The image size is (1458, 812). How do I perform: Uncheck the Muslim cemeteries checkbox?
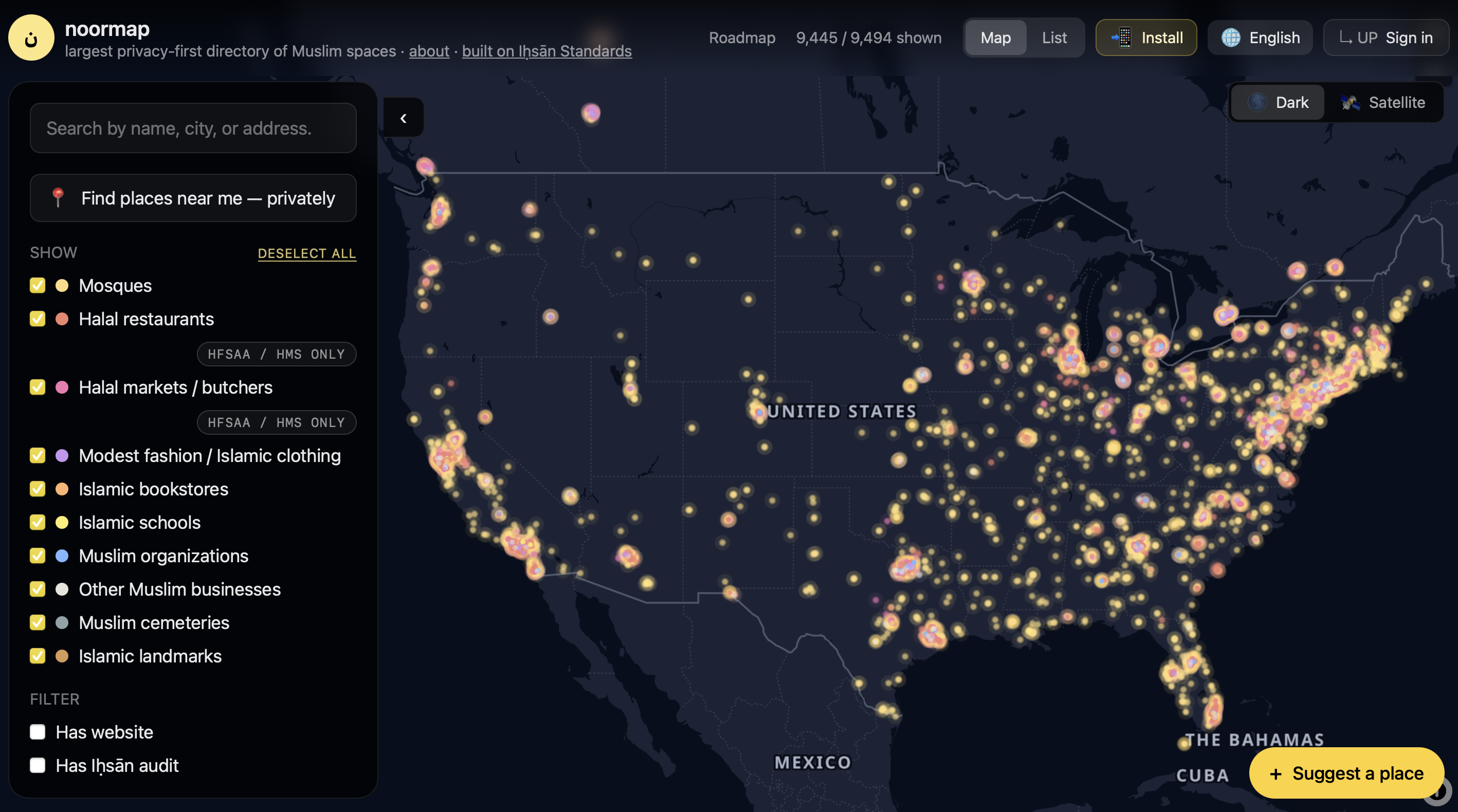[38, 622]
